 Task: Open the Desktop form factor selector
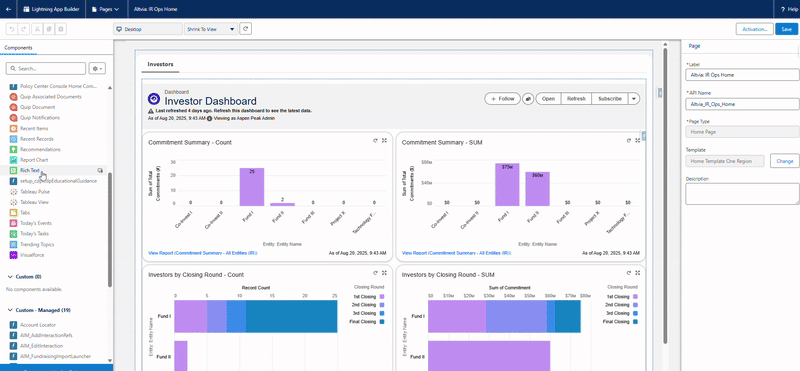click(x=147, y=29)
